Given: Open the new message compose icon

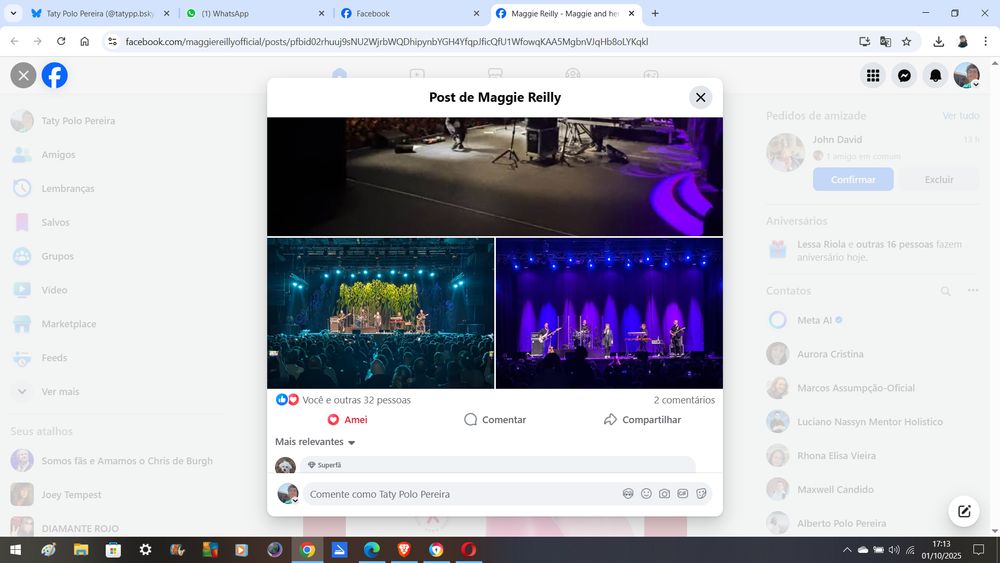Looking at the screenshot, I should [964, 511].
